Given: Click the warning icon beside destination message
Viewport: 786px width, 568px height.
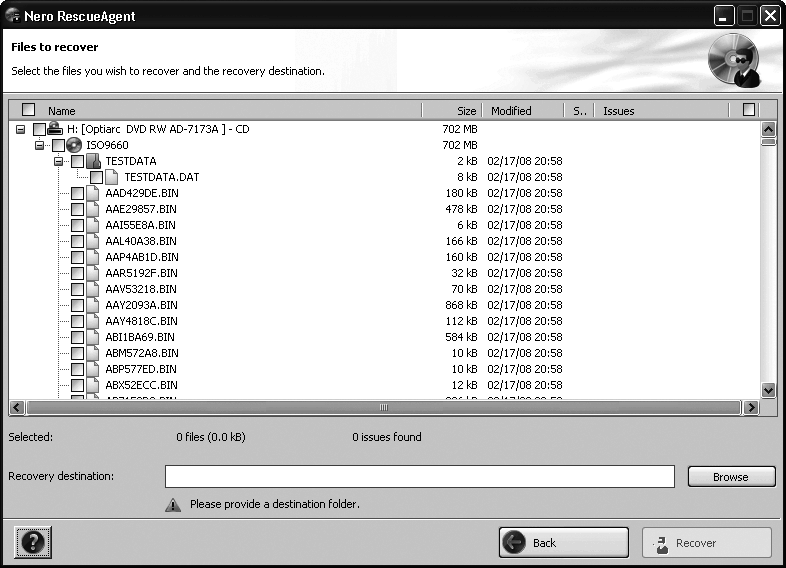Looking at the screenshot, I should tap(173, 505).
